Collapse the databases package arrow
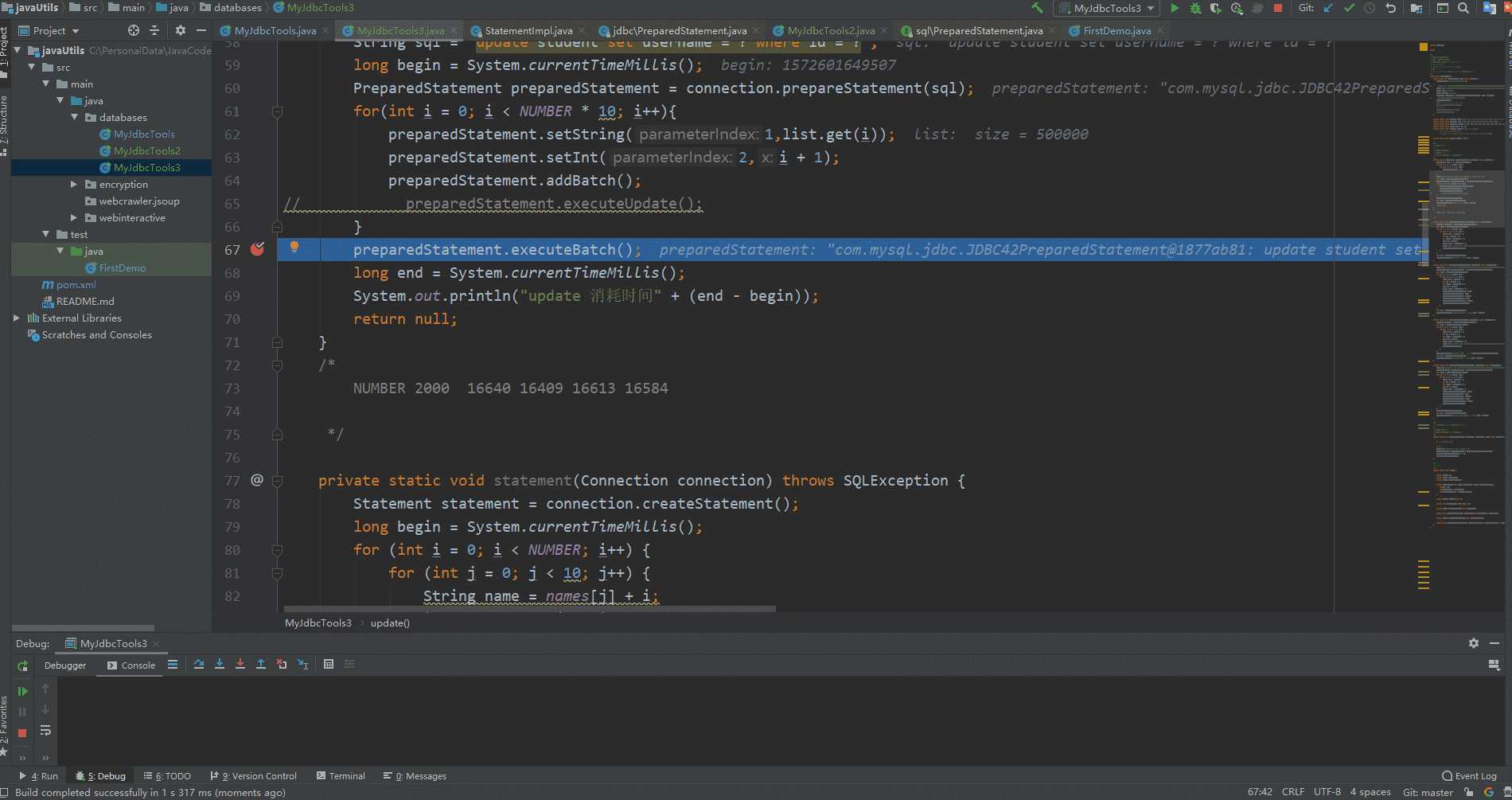 (x=75, y=117)
